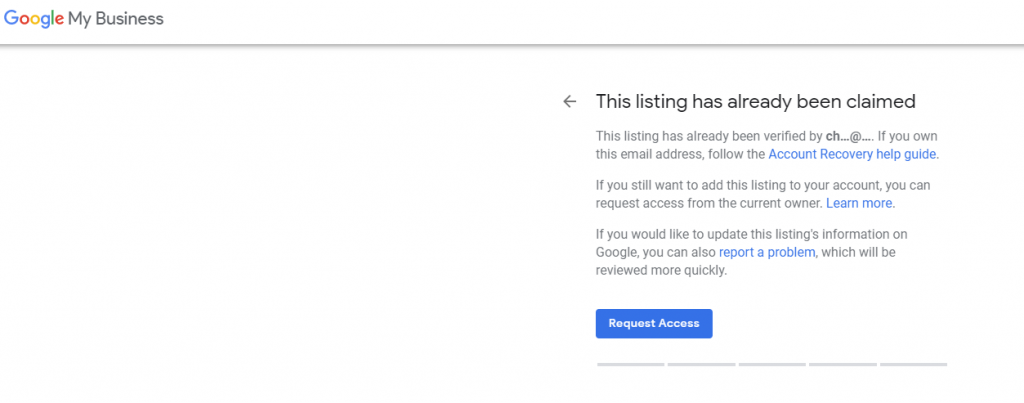Click the back arrow beside the heading
Viewport: 1024px width, 403px height.
(569, 101)
